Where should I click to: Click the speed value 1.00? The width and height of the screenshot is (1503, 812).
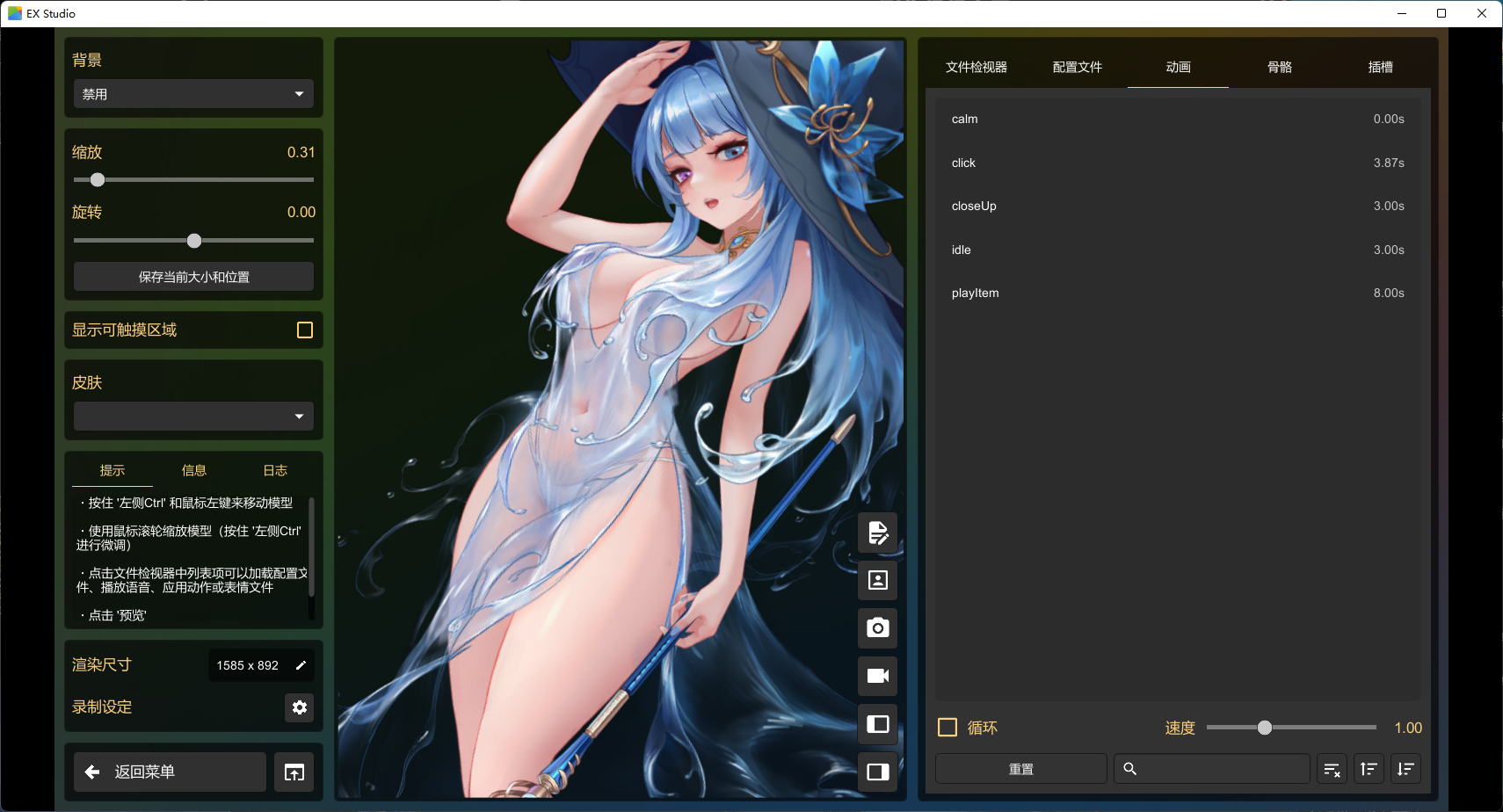1408,728
